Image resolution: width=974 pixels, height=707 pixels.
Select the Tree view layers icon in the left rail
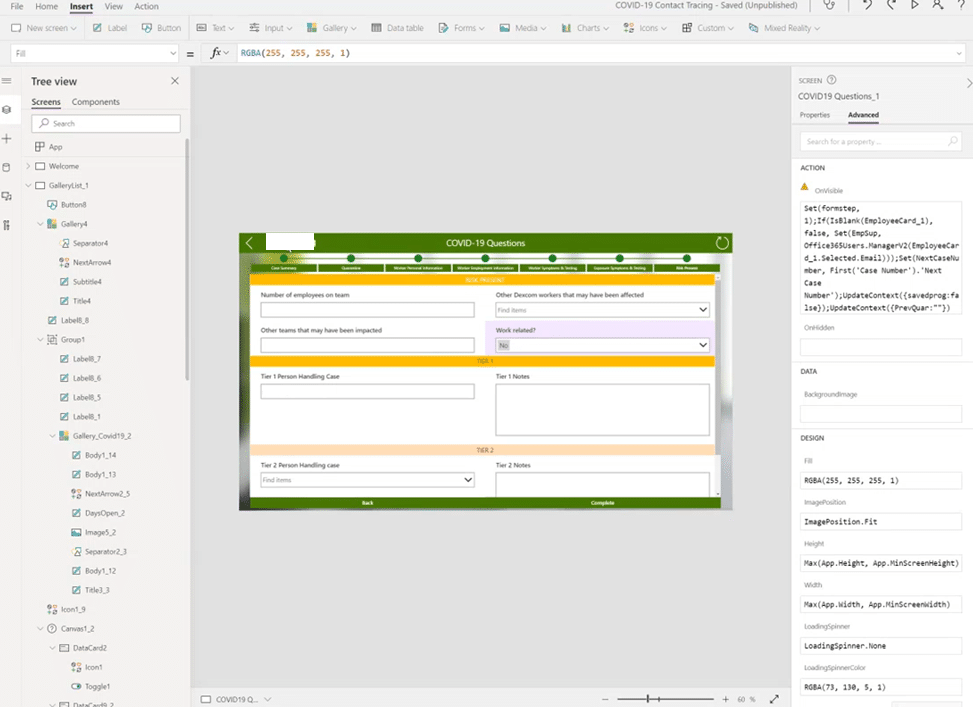click(x=7, y=109)
